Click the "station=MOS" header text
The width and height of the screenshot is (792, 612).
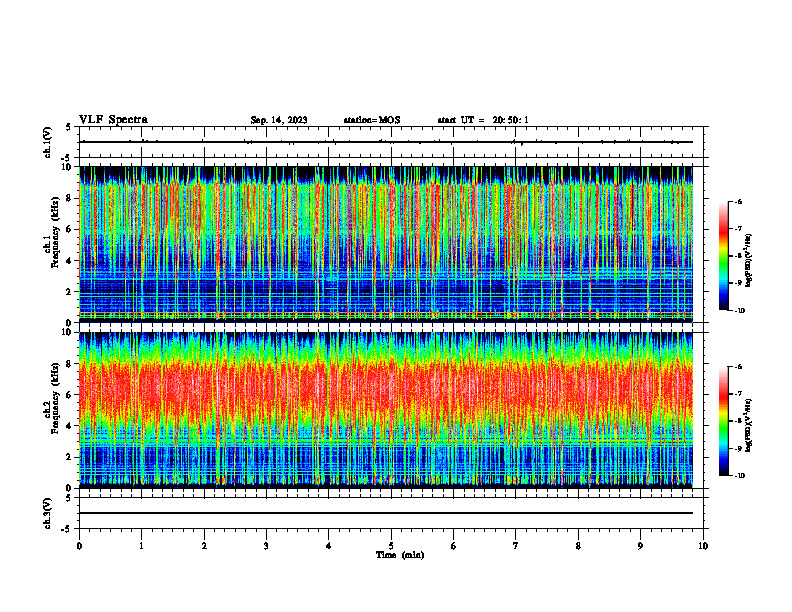click(x=372, y=120)
